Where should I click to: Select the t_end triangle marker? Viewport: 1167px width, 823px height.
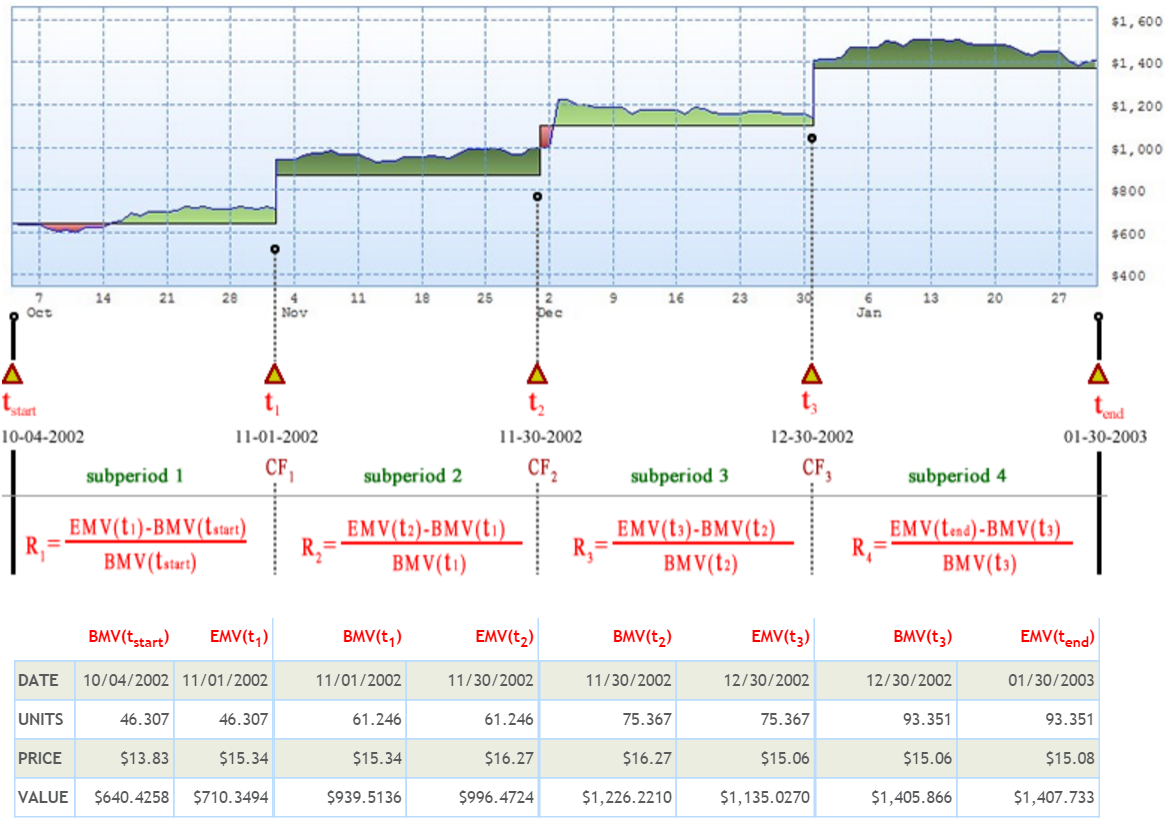coord(1098,374)
